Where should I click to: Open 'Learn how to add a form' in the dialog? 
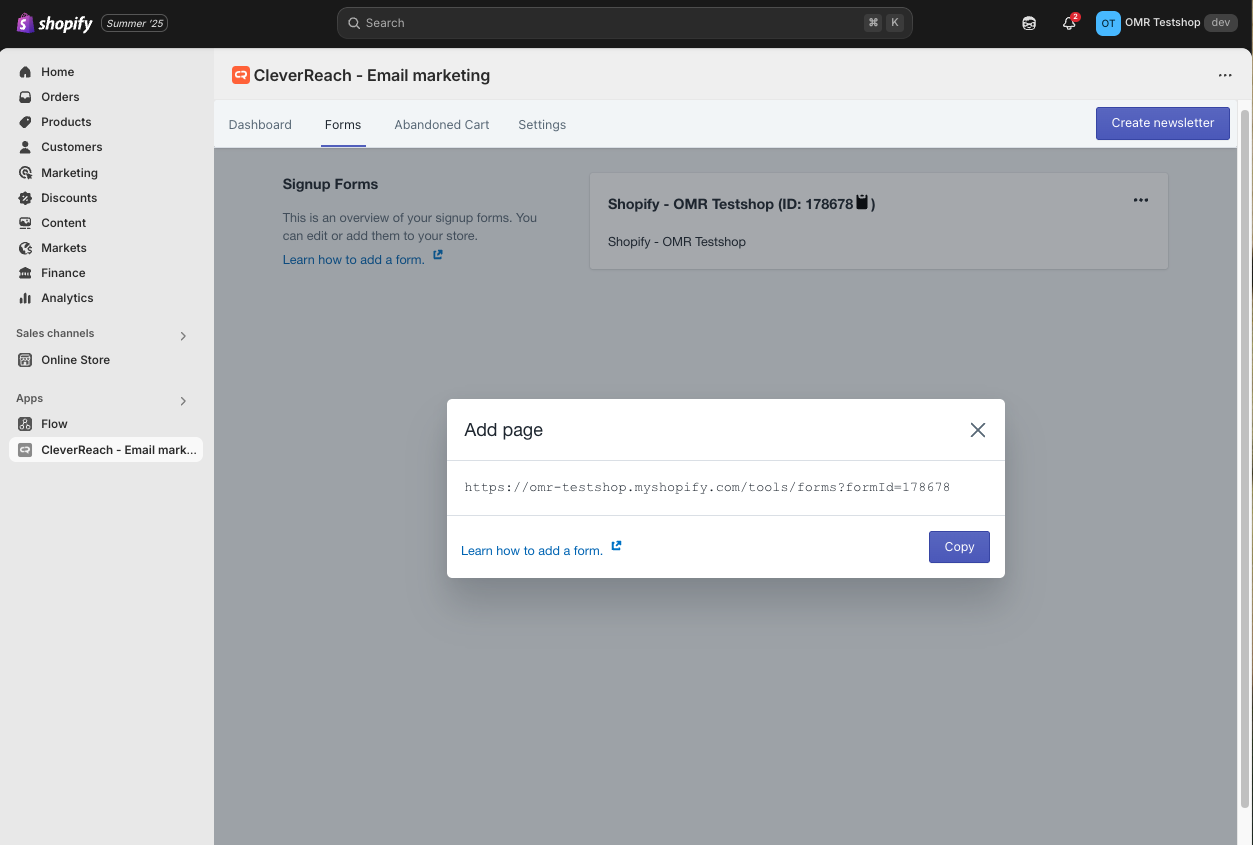(x=532, y=551)
